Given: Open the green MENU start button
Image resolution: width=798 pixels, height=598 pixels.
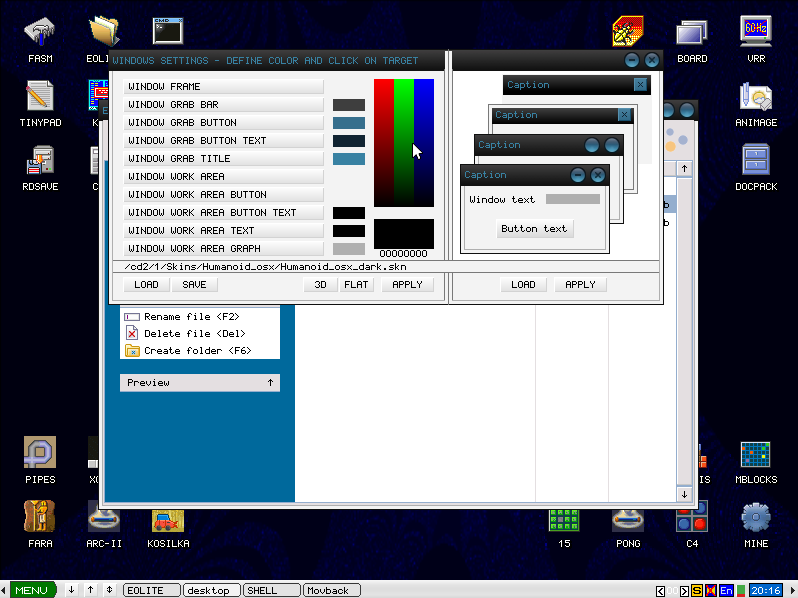Looking at the screenshot, I should click(32, 590).
